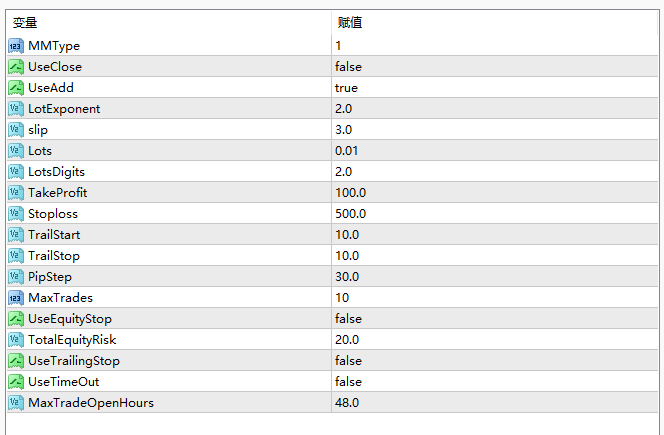Click the 变量 column header
The image size is (664, 435).
(25, 22)
